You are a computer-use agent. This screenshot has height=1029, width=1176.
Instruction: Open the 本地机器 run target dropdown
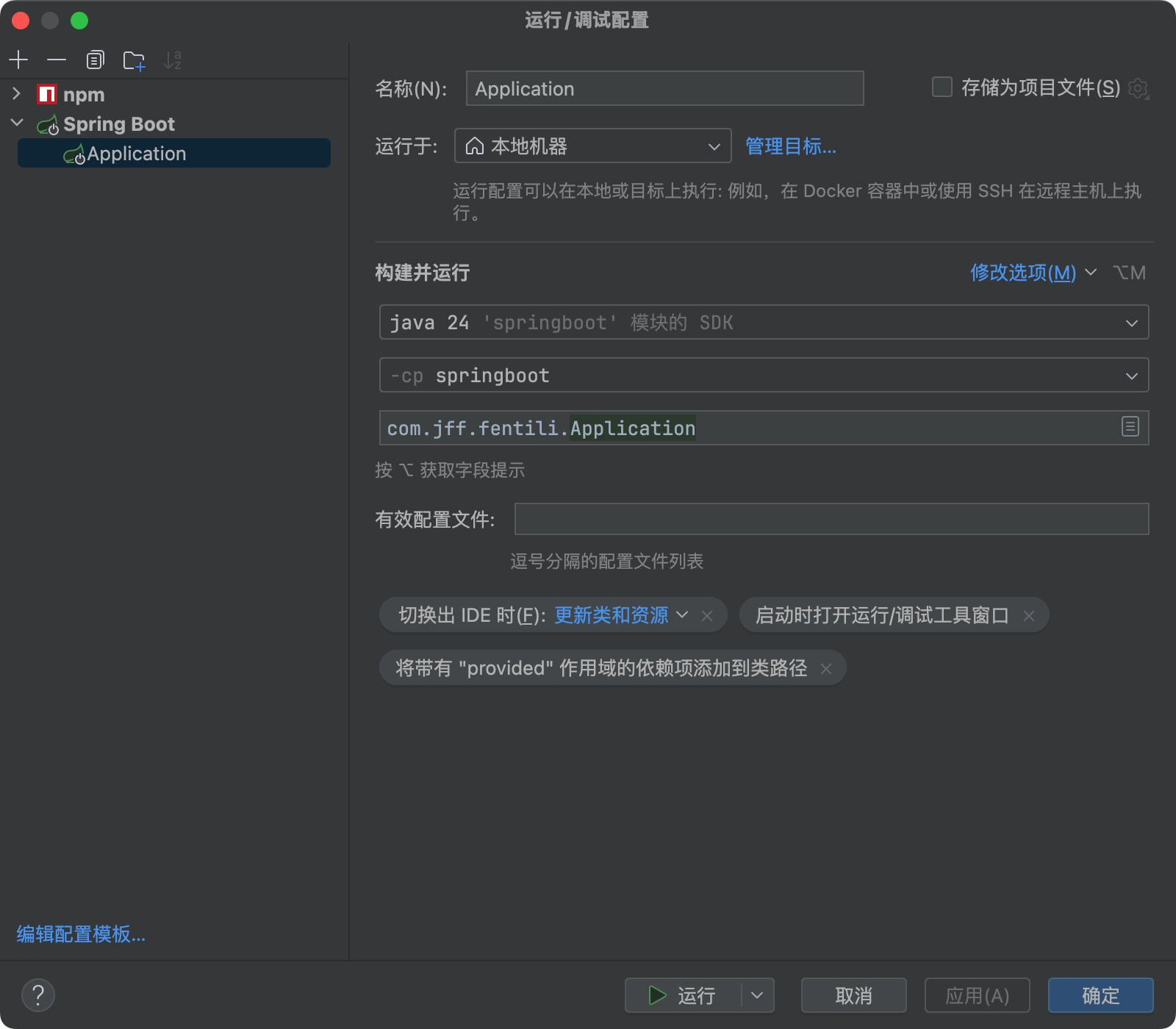(x=592, y=146)
